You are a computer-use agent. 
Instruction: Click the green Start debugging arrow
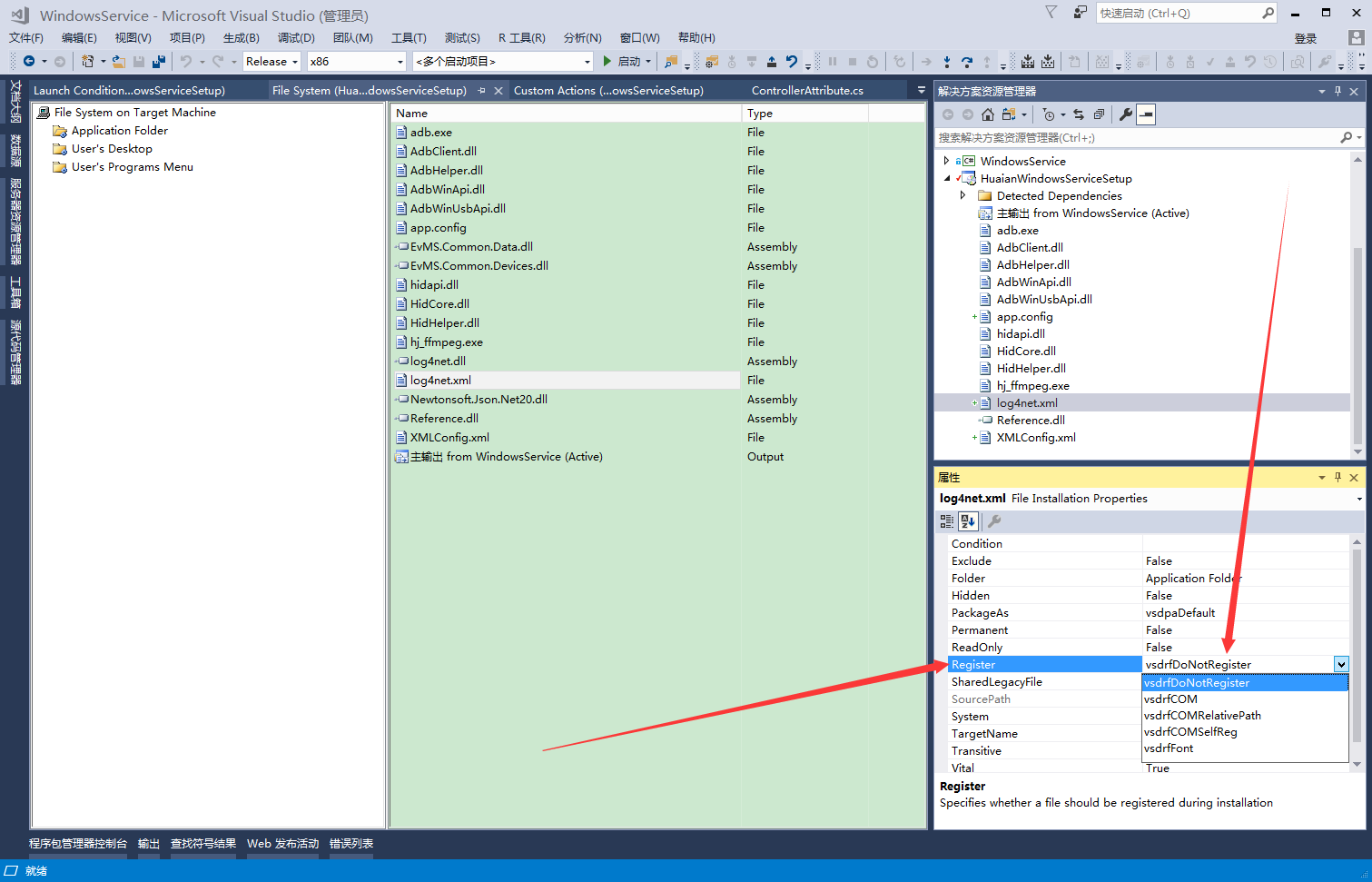pyautogui.click(x=607, y=62)
